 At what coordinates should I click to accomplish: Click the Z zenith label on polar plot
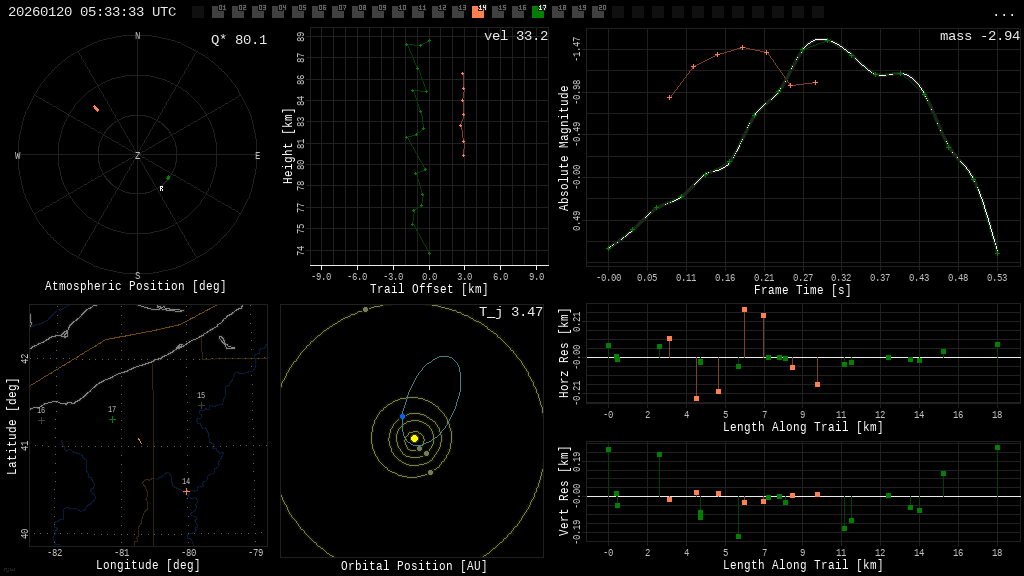point(137,155)
